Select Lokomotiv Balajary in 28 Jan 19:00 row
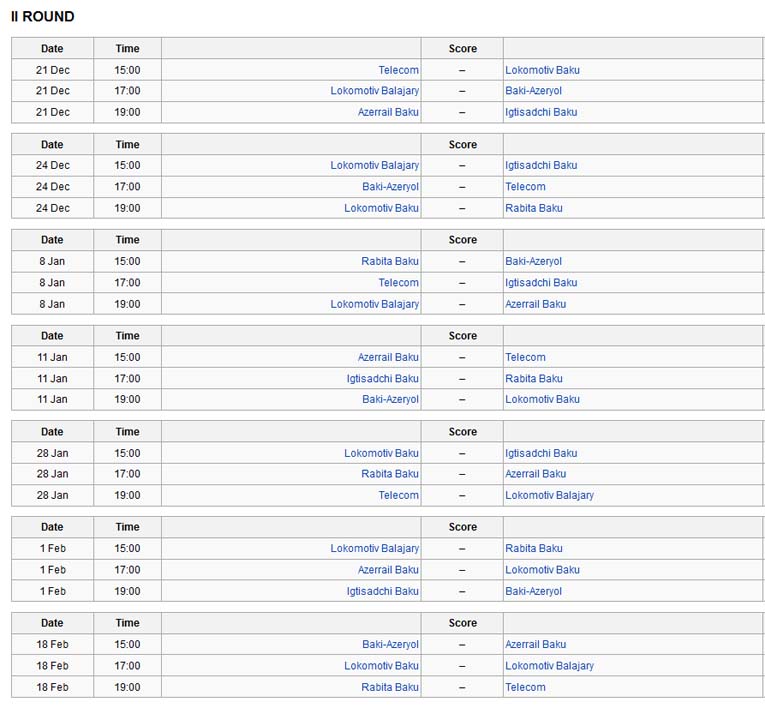765x714 pixels. (x=549, y=496)
